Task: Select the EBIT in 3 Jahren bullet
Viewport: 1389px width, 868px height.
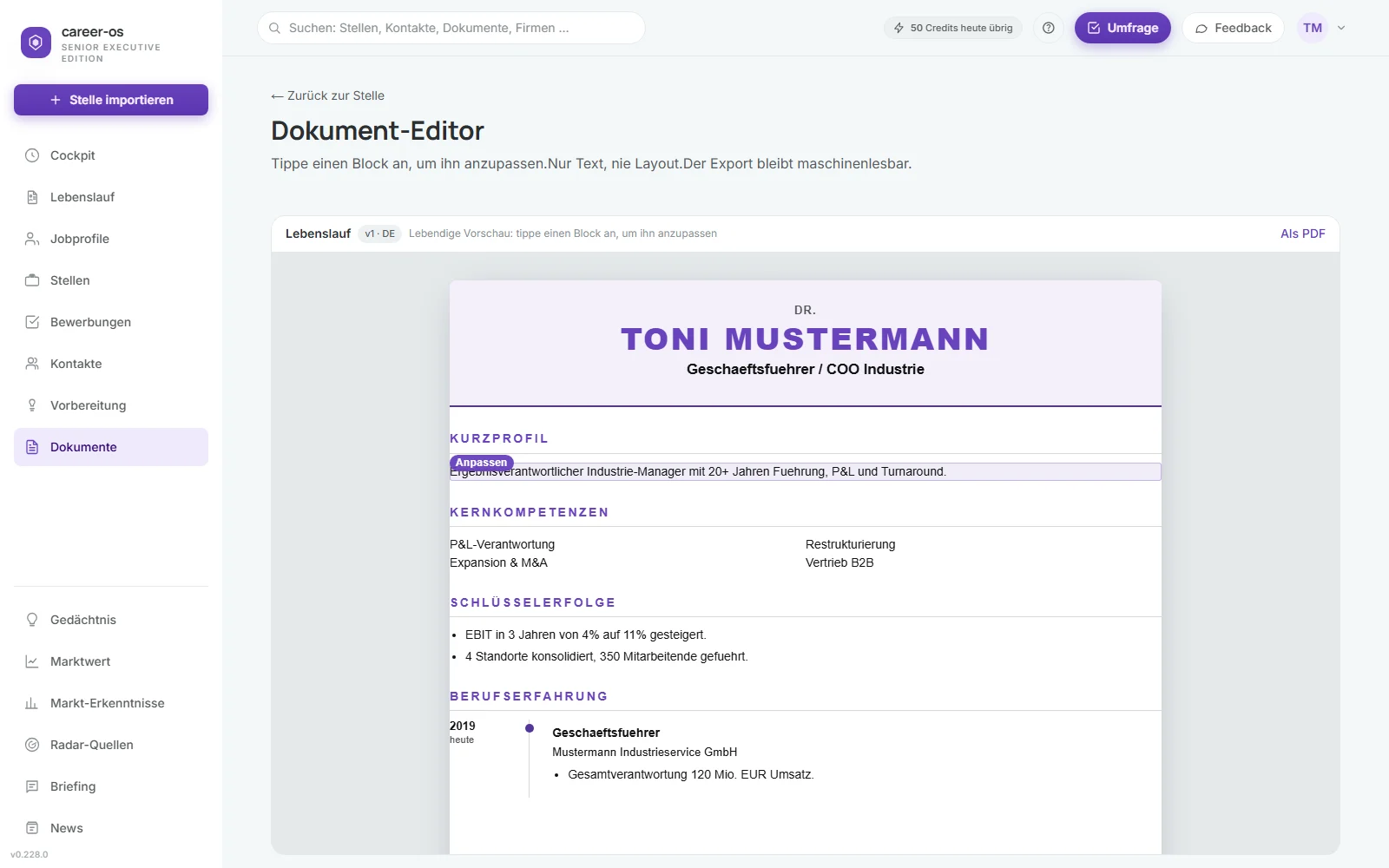Action: tap(586, 635)
